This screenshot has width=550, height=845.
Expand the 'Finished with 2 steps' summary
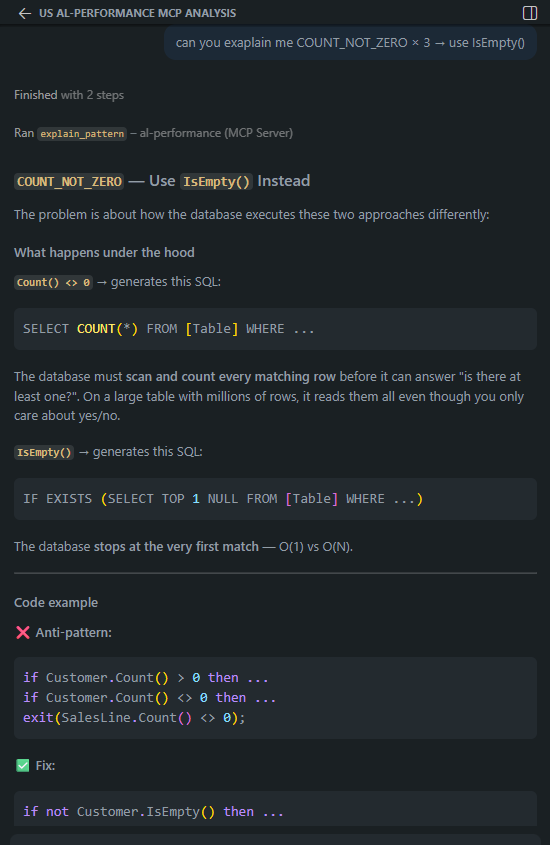[69, 95]
